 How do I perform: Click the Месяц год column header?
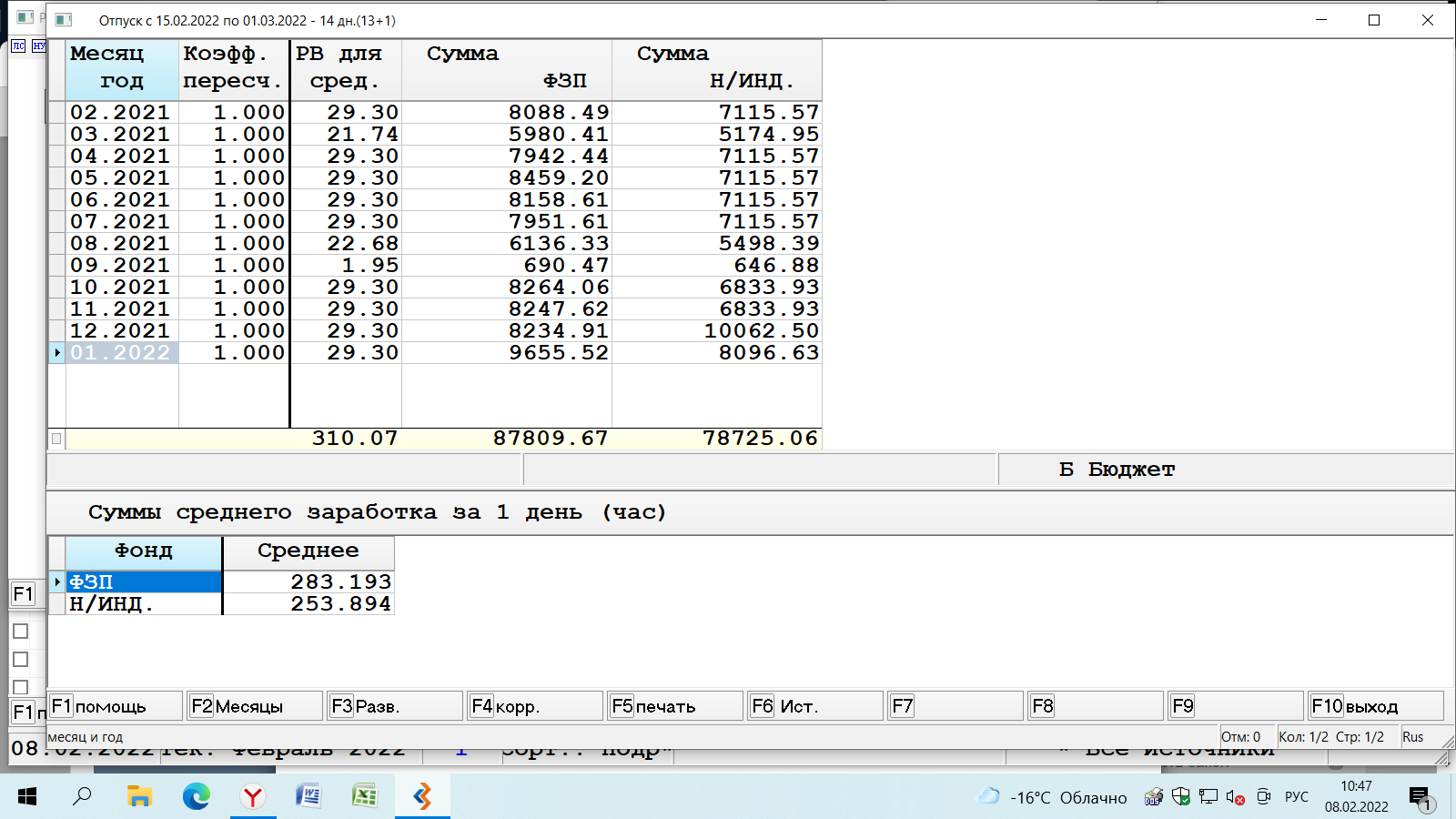122,69
